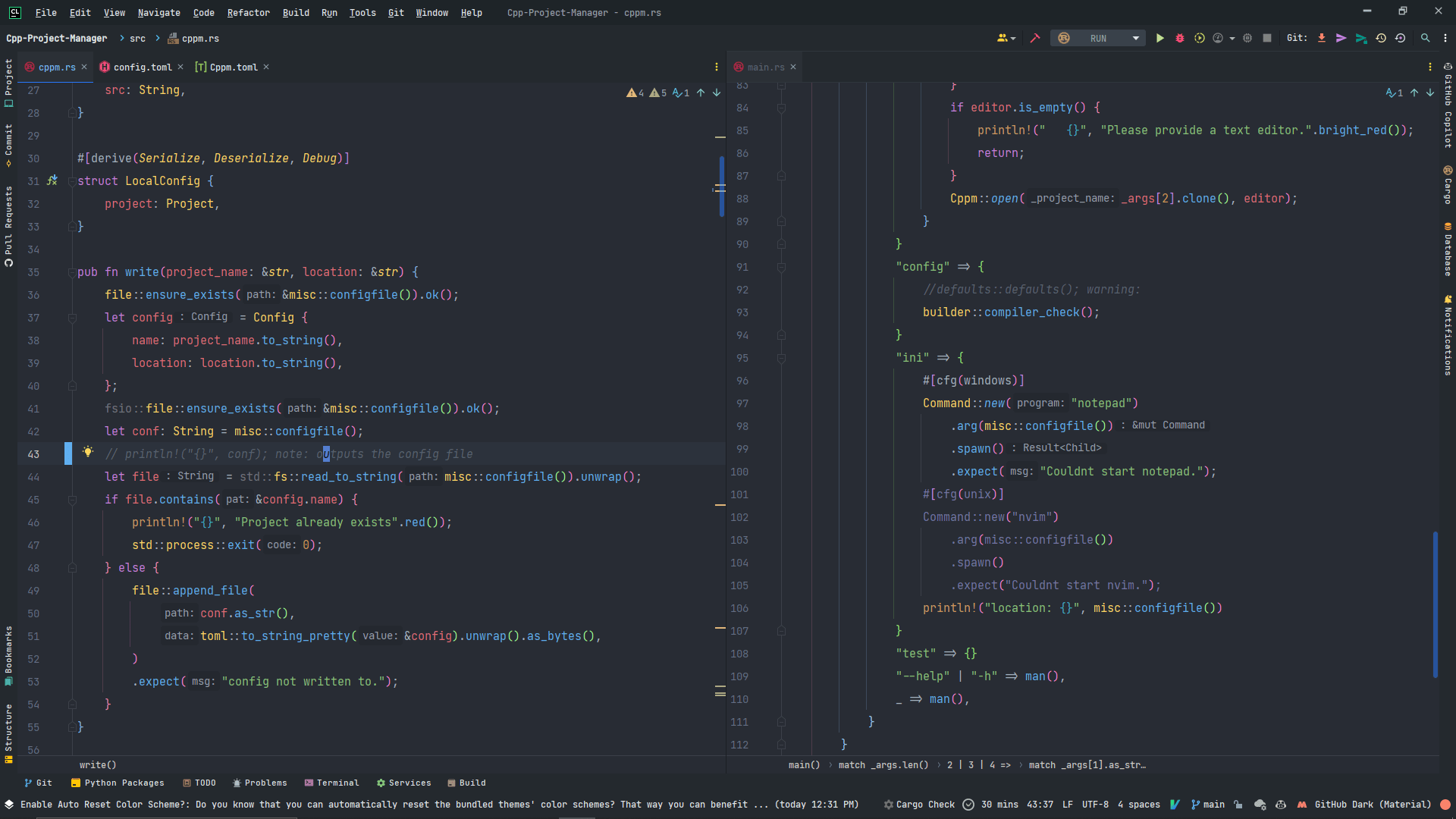Open the RUN configuration dropdown
Viewport: 1456px width, 819px height.
pyautogui.click(x=1135, y=38)
